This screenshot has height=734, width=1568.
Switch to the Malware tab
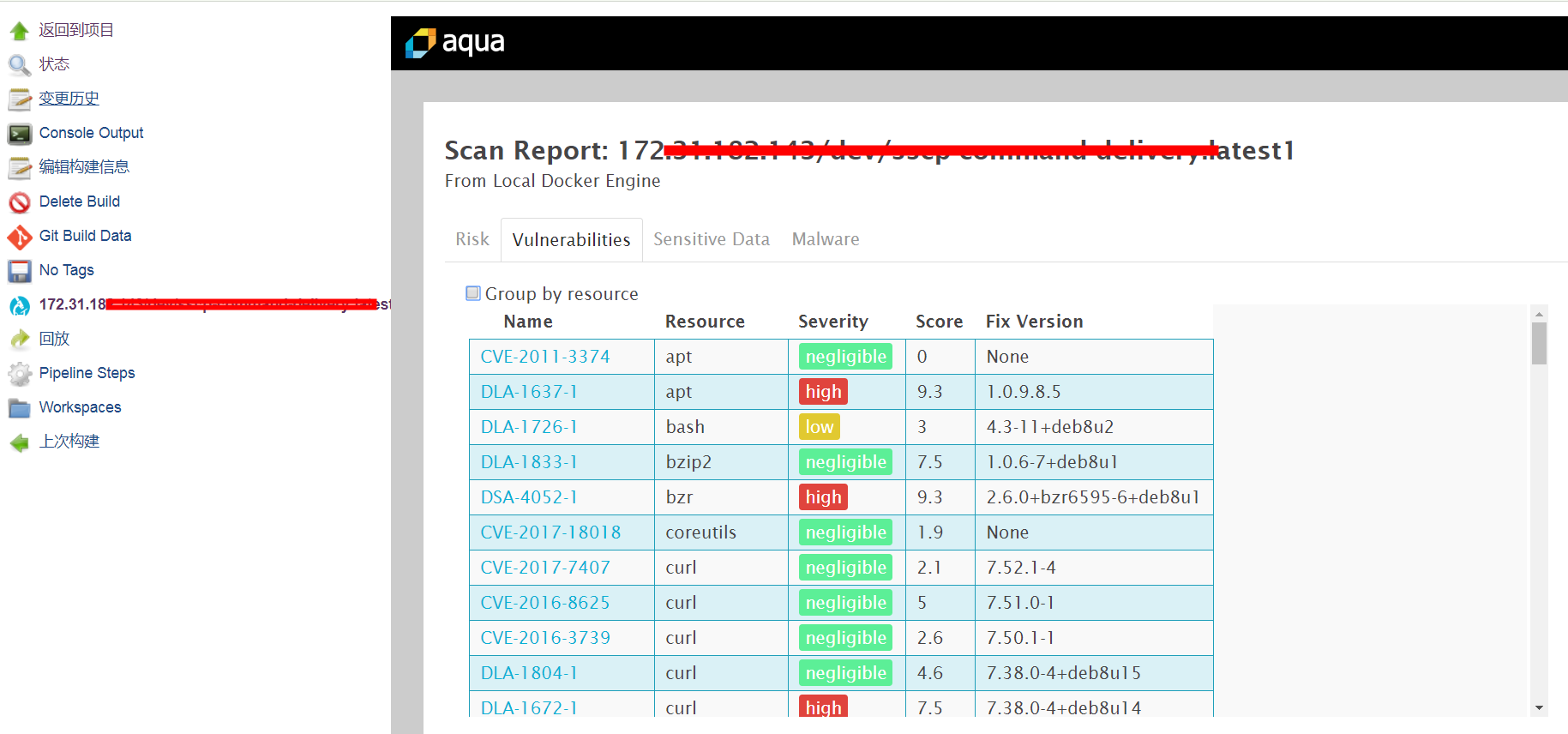tap(826, 239)
